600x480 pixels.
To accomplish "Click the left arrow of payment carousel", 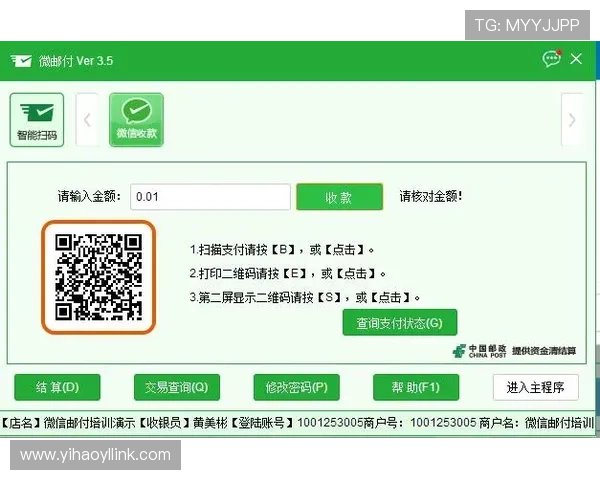I will point(87,120).
